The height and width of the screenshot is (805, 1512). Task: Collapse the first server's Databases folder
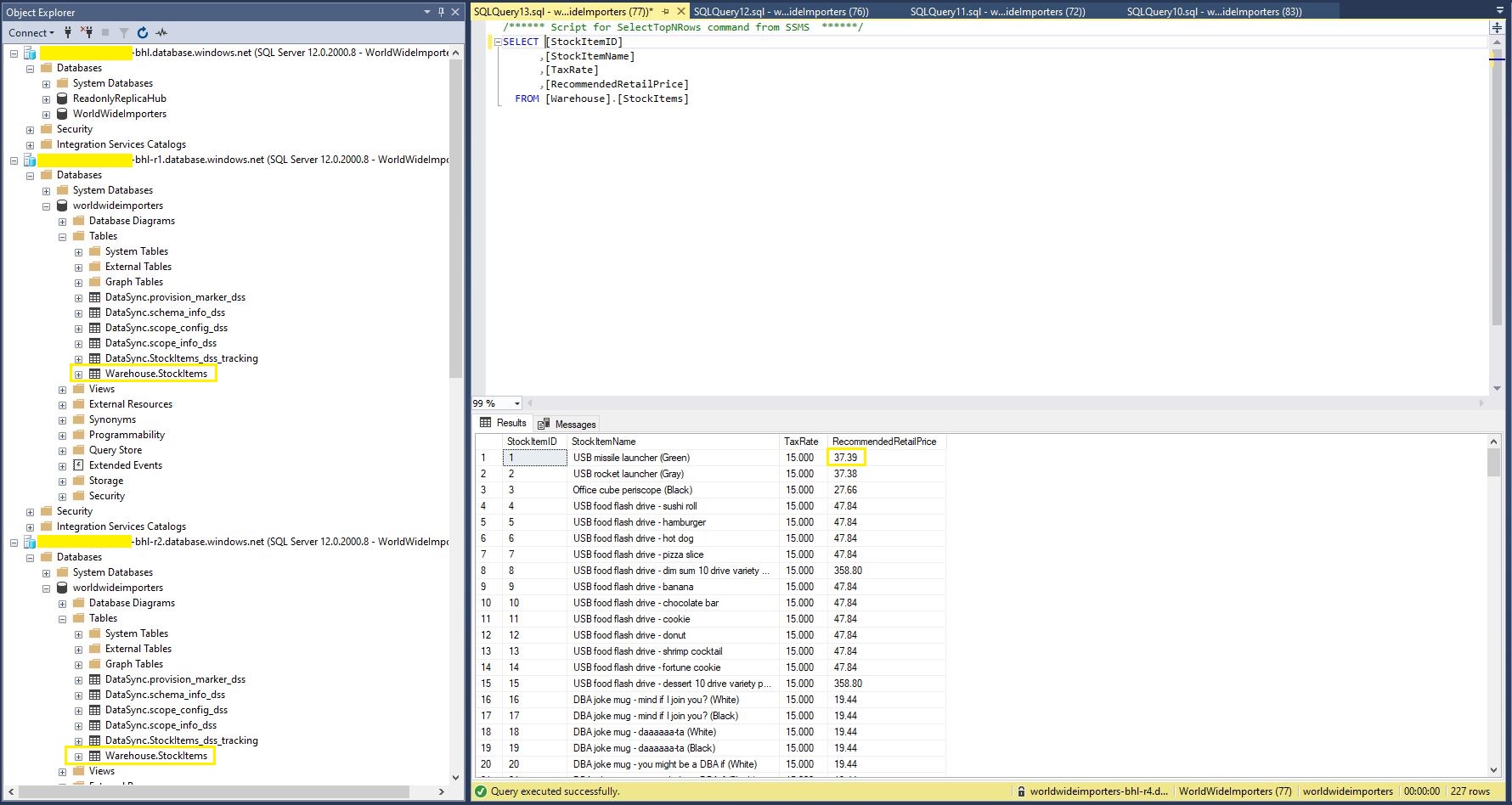[30, 68]
